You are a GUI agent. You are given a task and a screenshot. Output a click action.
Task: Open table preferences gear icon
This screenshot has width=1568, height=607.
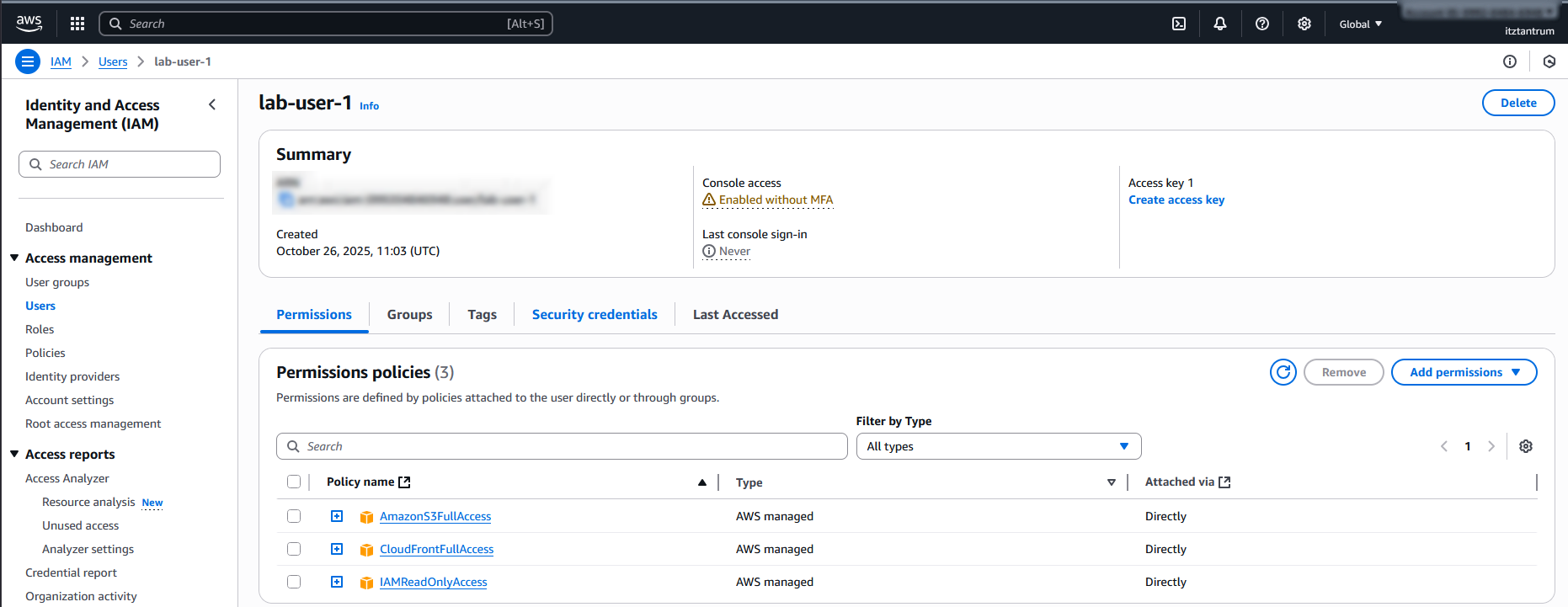(x=1526, y=446)
